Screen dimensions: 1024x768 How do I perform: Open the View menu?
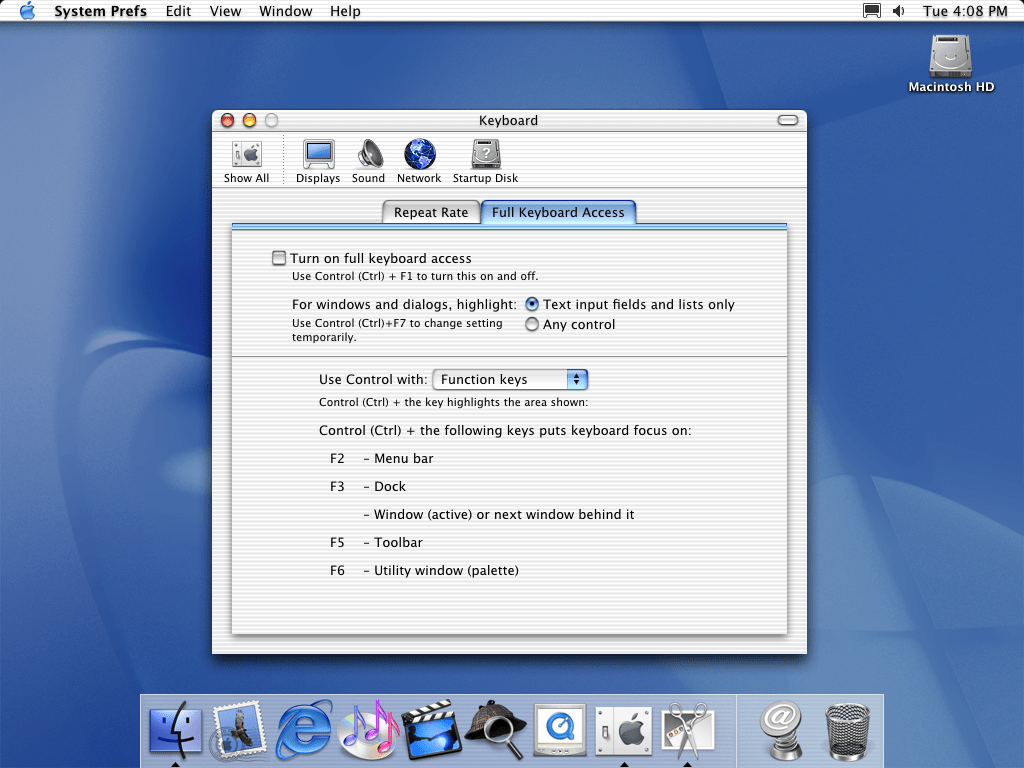(x=225, y=11)
